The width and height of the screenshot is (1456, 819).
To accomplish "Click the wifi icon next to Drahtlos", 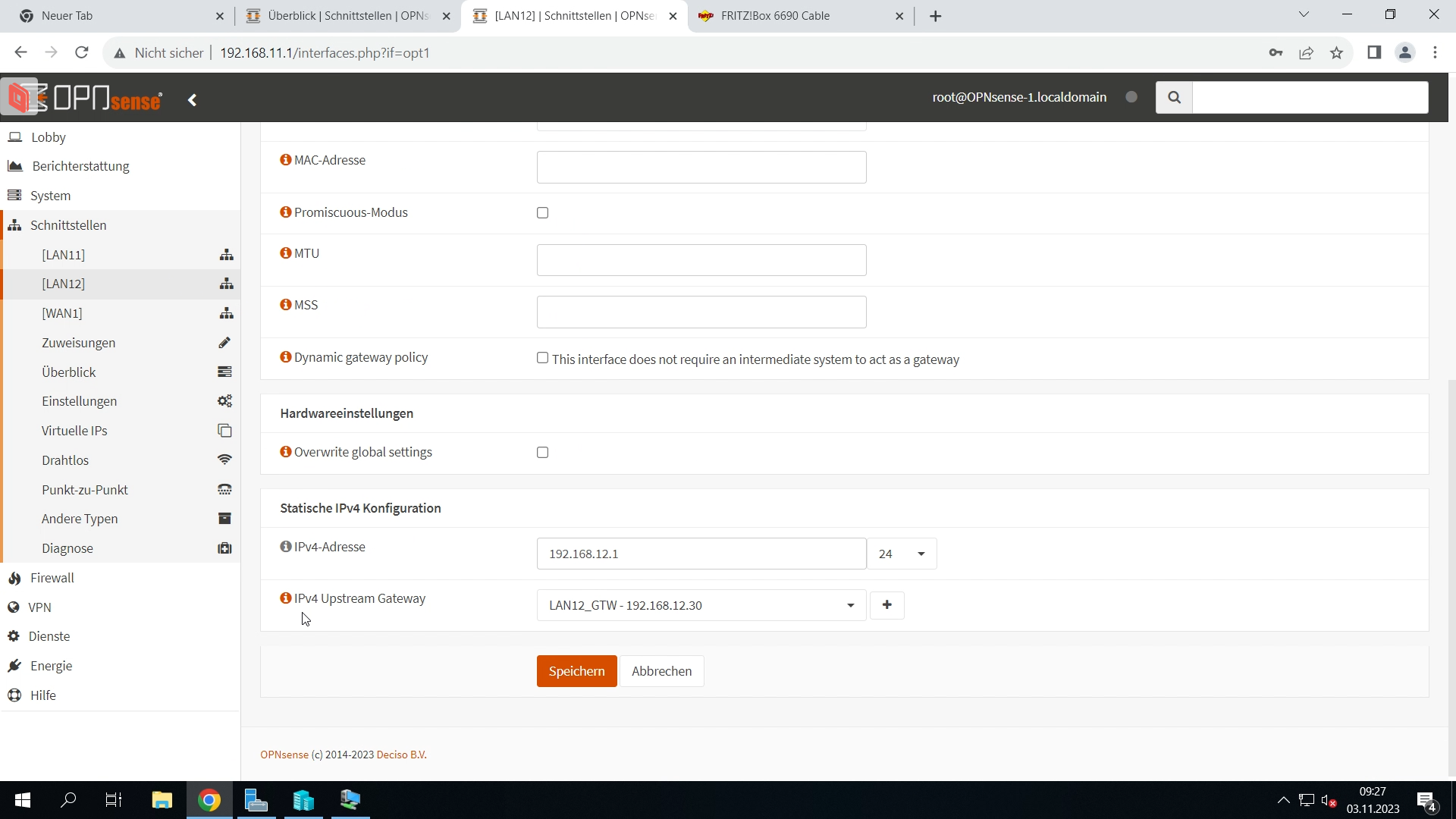I will [x=224, y=460].
